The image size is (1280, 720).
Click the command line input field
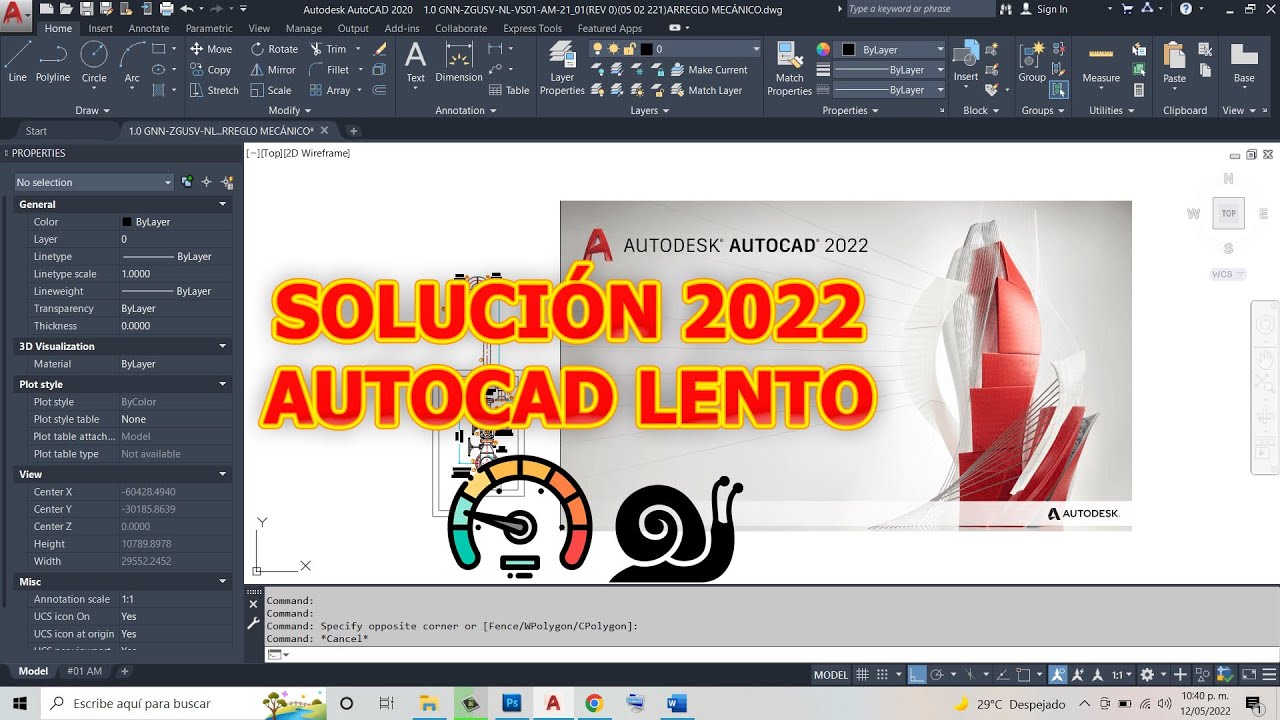[x=770, y=654]
